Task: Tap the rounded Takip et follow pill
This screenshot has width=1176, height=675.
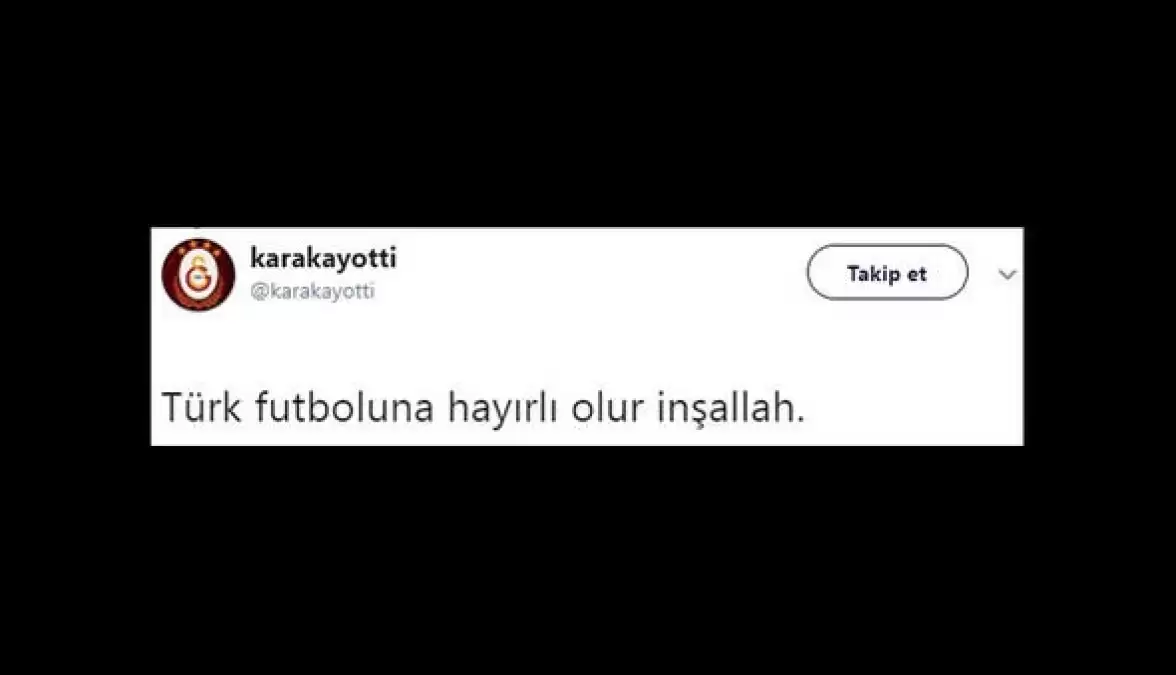Action: 887,272
